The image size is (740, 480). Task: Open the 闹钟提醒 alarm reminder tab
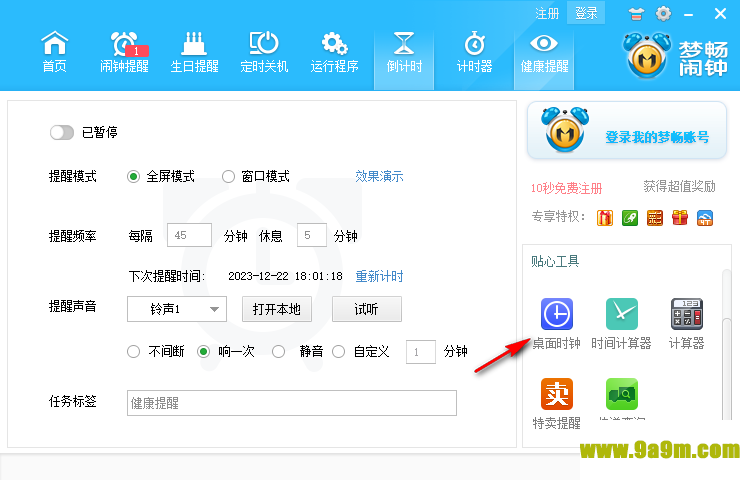124,52
